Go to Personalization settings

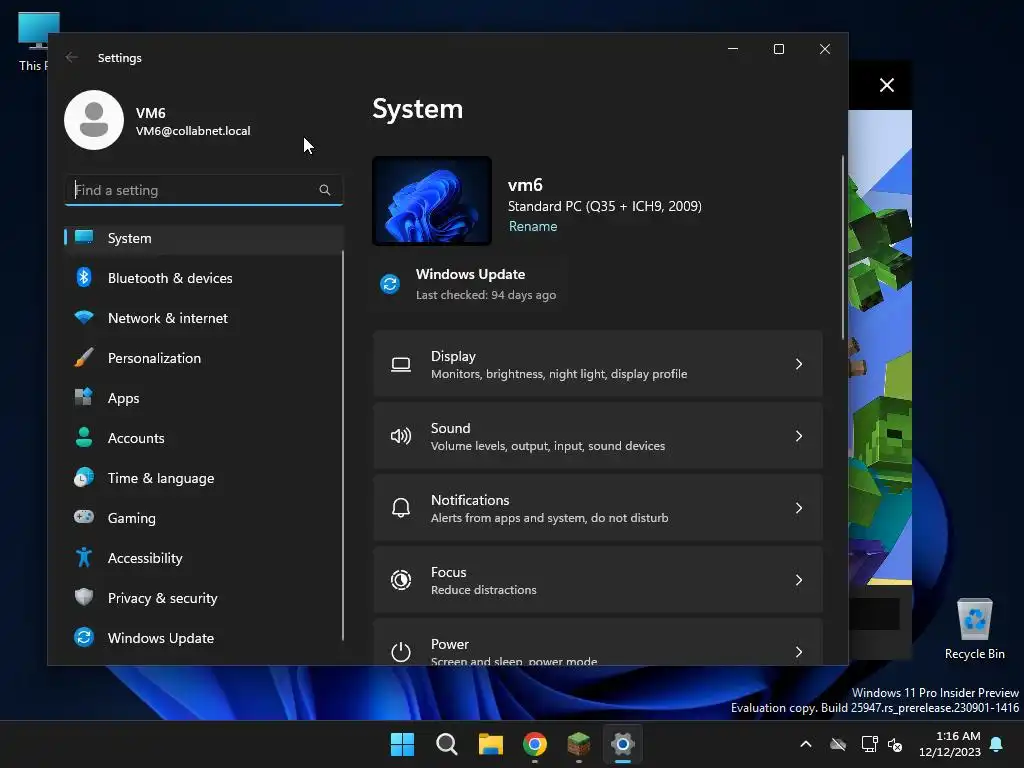tap(204, 358)
